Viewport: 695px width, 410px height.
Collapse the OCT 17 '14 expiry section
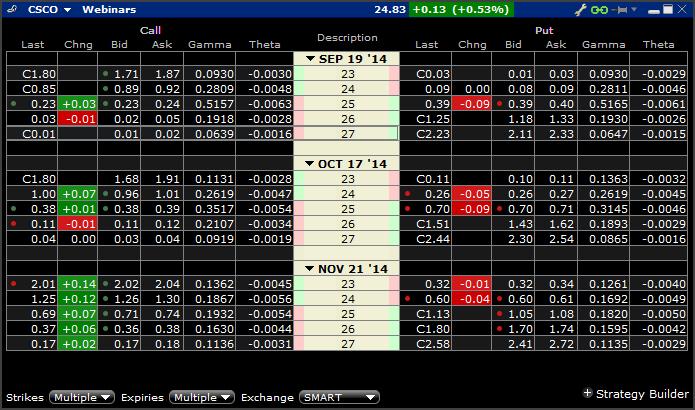tap(312, 165)
